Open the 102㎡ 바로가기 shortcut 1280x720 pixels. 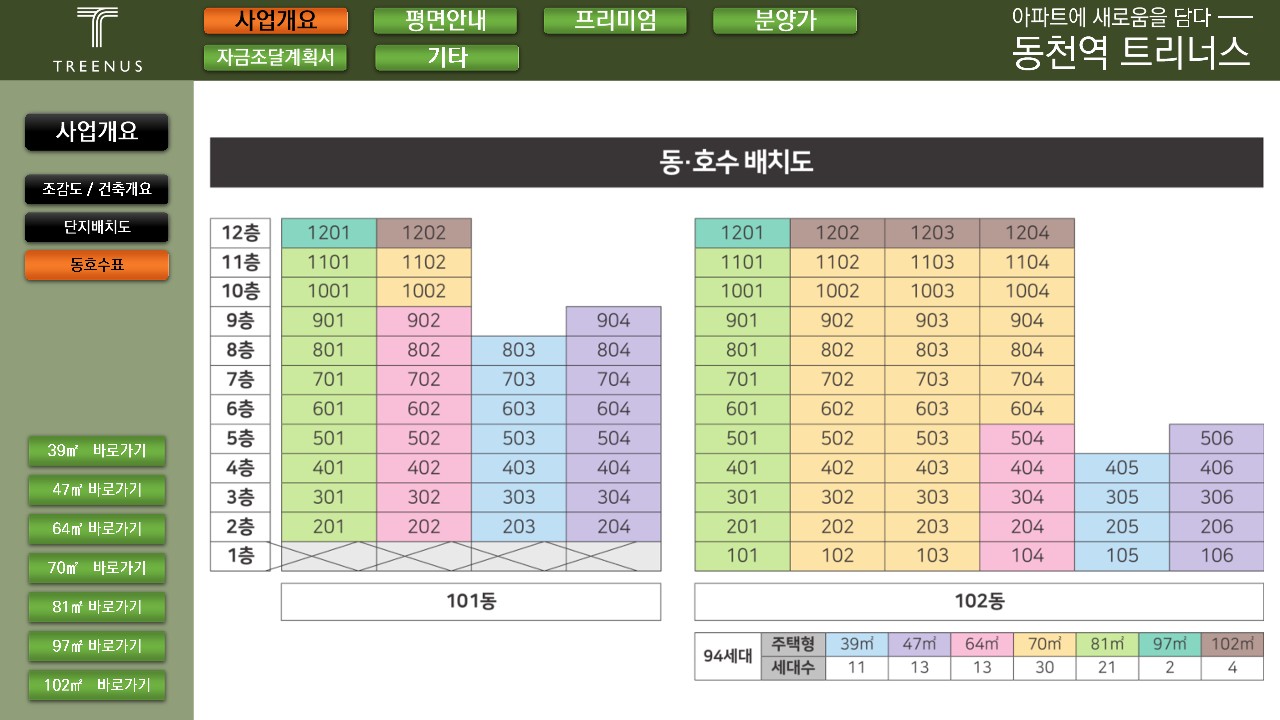pyautogui.click(x=97, y=685)
